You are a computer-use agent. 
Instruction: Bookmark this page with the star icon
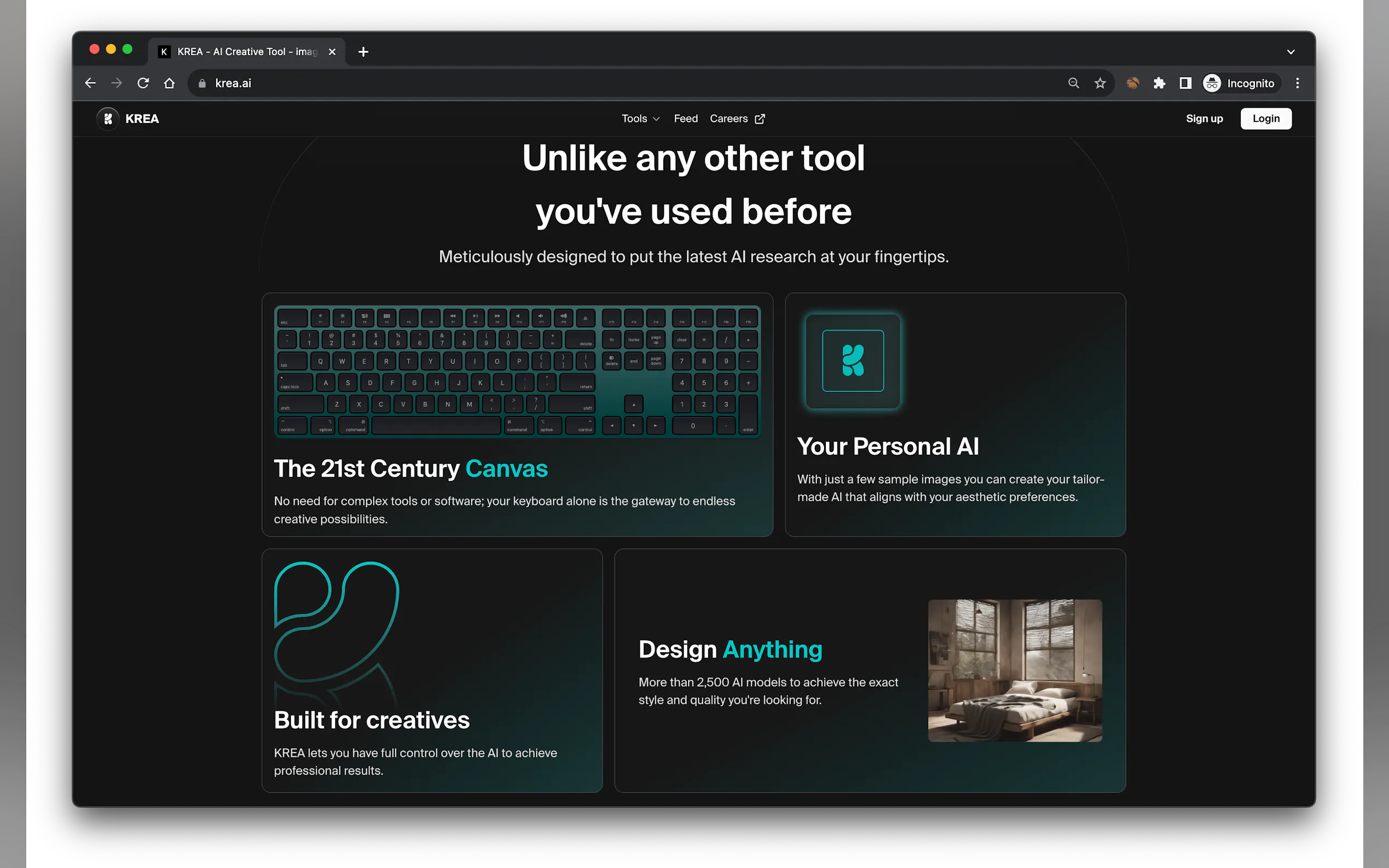click(x=1100, y=83)
